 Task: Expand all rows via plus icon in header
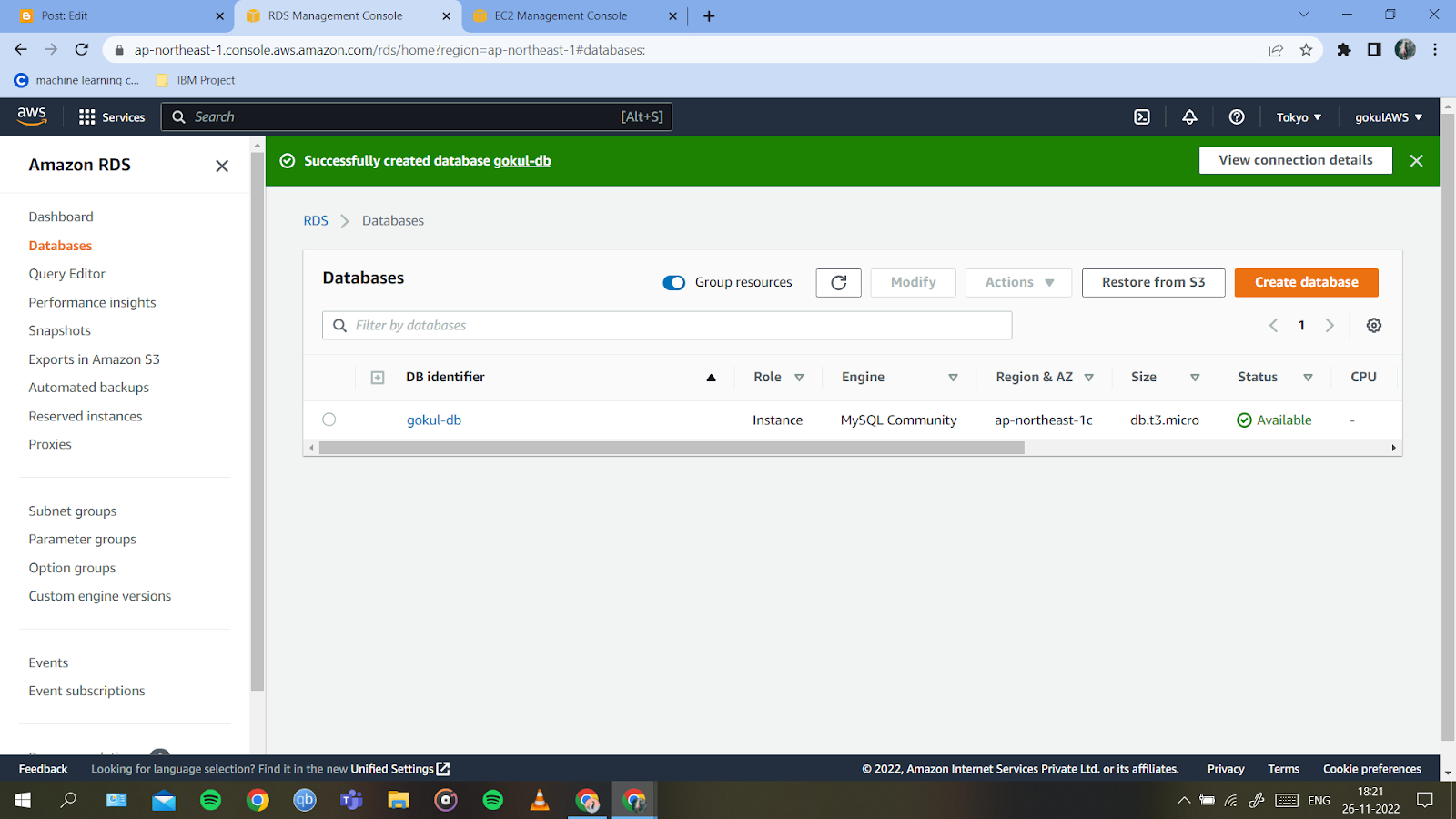tap(378, 378)
